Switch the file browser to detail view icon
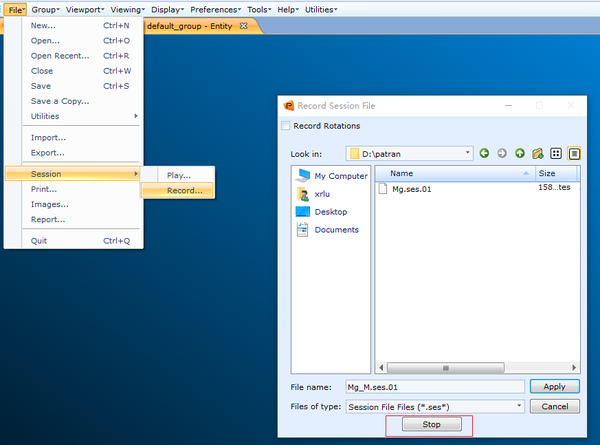 pos(574,153)
